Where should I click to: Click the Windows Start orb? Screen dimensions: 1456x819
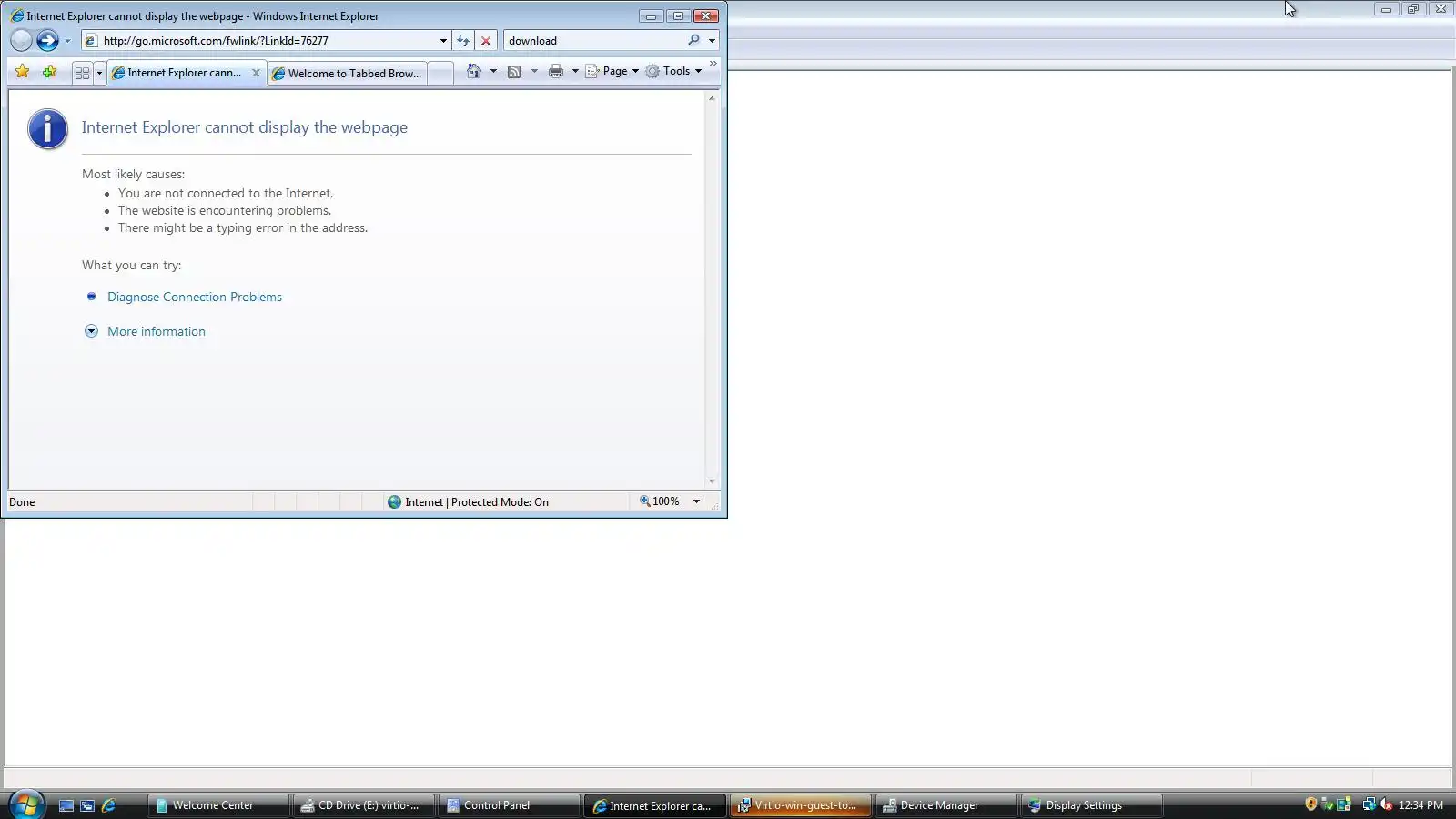[26, 804]
